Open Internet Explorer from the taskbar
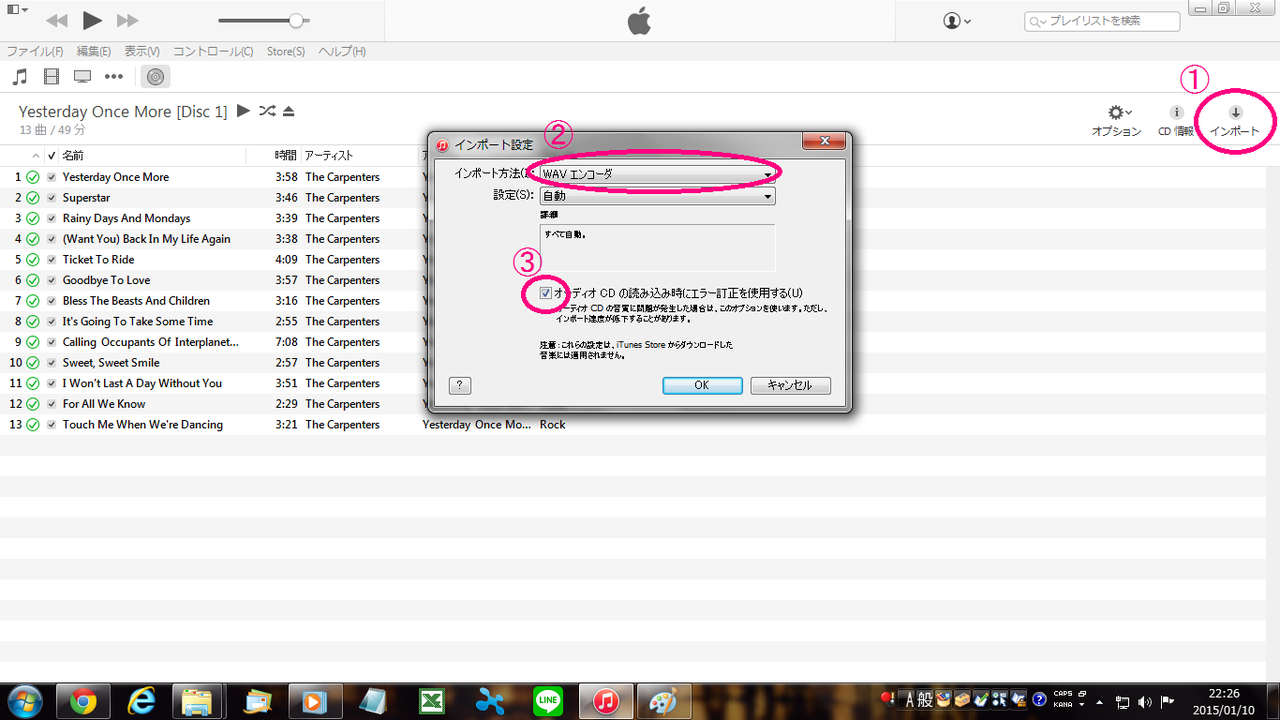The height and width of the screenshot is (720, 1280). 141,702
